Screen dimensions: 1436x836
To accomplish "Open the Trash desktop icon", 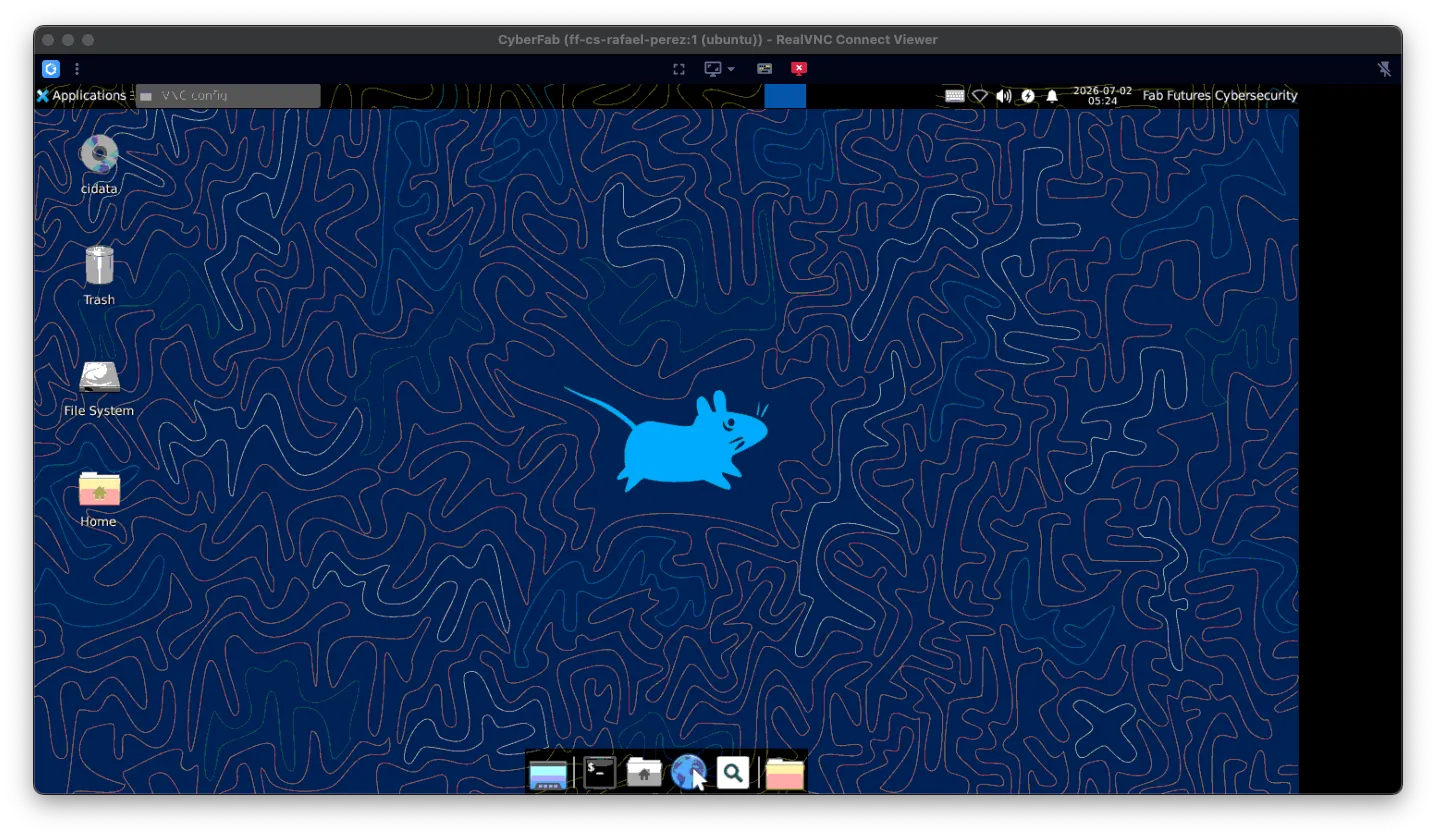I will [99, 266].
